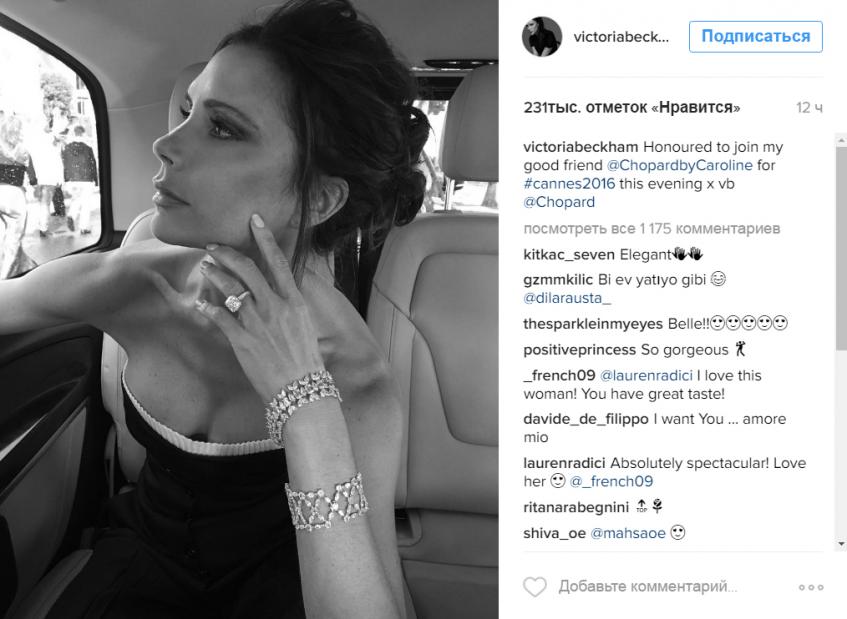Image resolution: width=847 pixels, height=619 pixels.
Task: Expand посмотреть все 1 175 комментариев
Action: point(651,228)
